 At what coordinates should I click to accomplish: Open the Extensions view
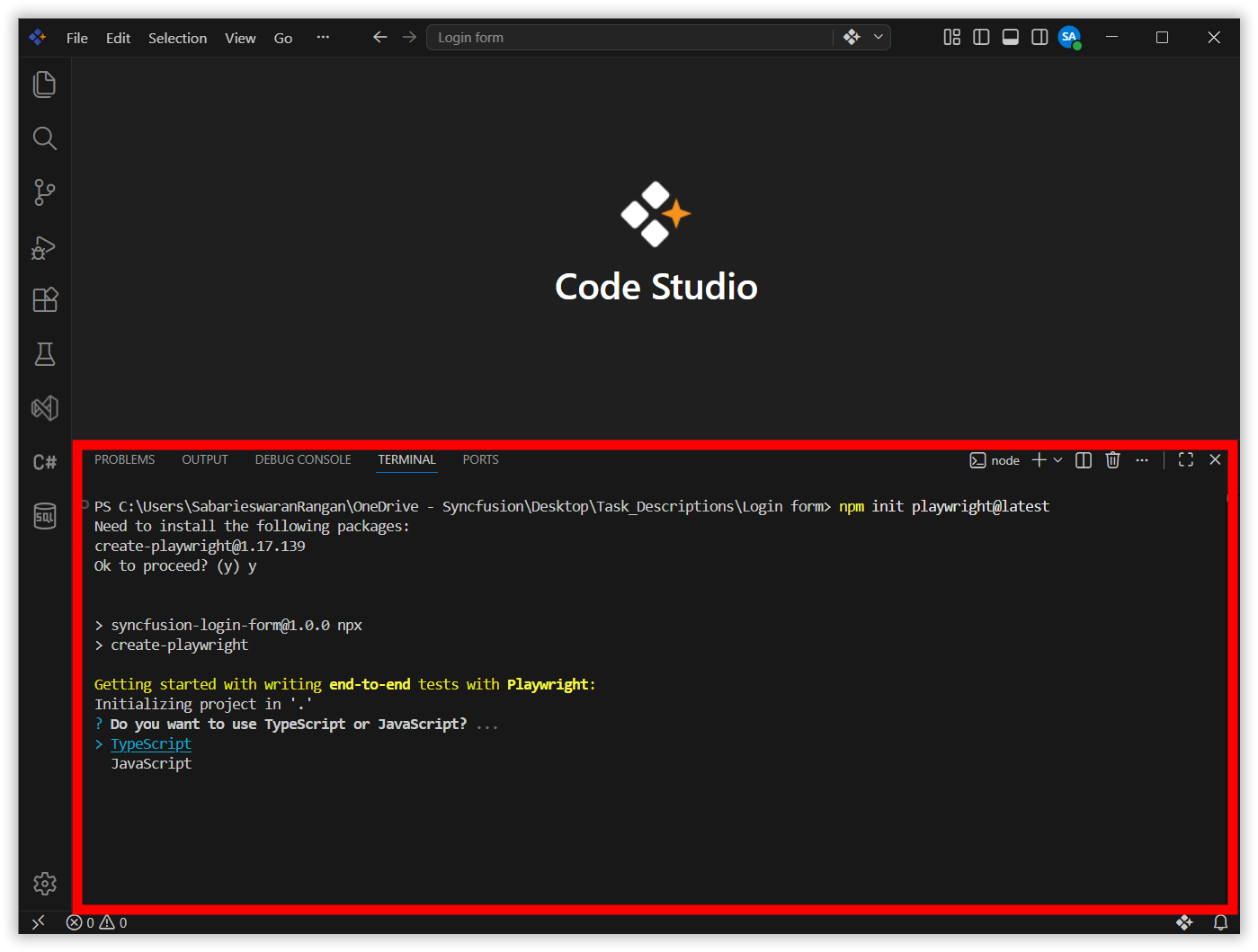[44, 300]
